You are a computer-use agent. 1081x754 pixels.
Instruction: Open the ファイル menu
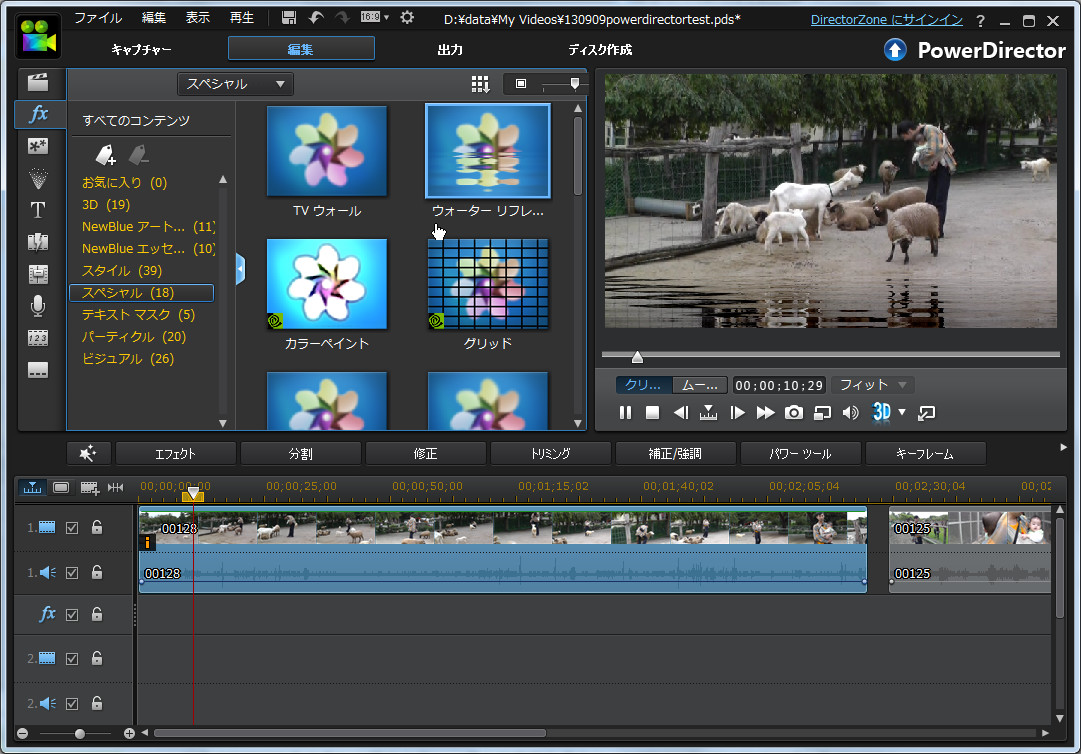pyautogui.click(x=98, y=18)
